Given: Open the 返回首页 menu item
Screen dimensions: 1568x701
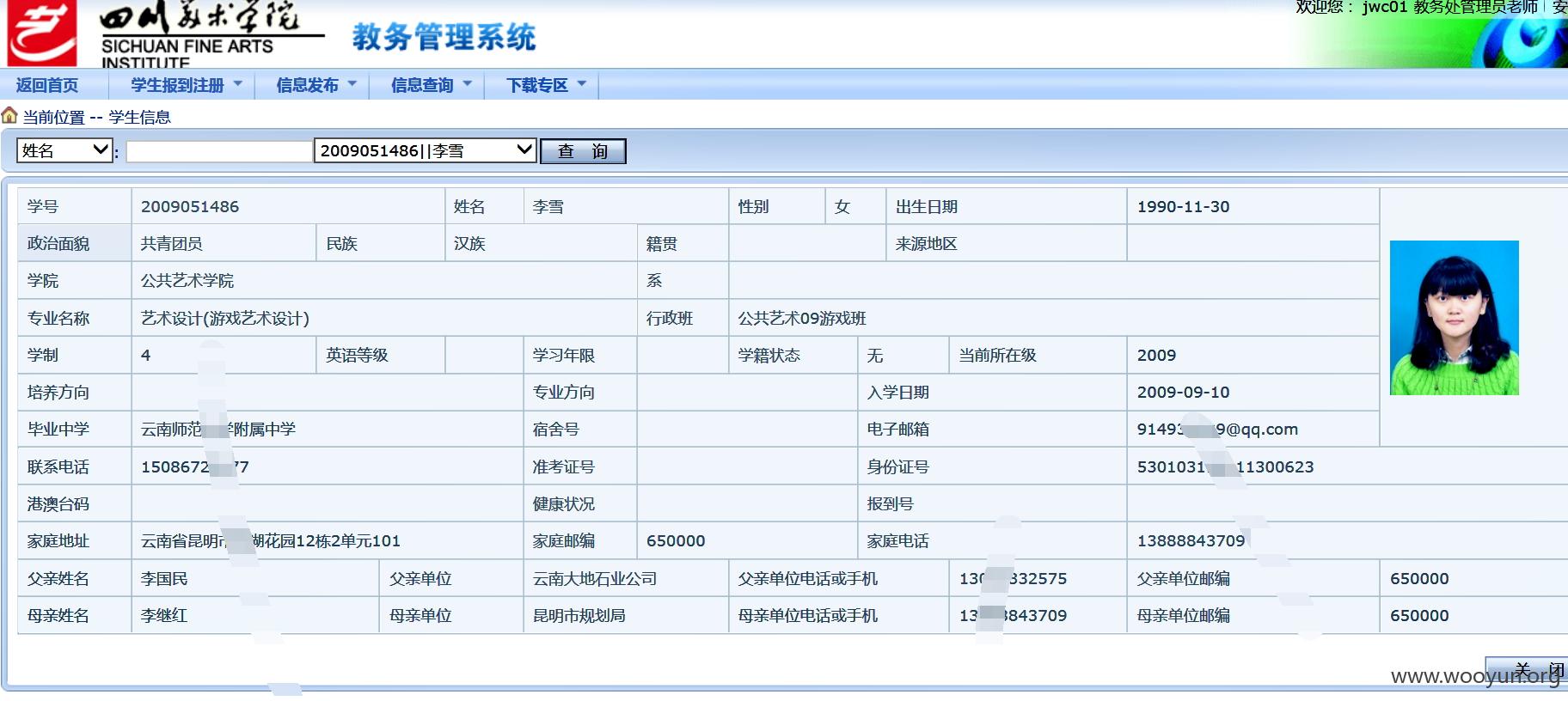Looking at the screenshot, I should [47, 85].
